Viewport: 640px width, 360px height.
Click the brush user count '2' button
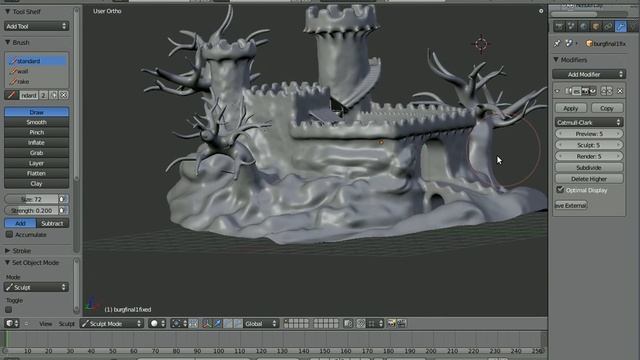pos(43,95)
